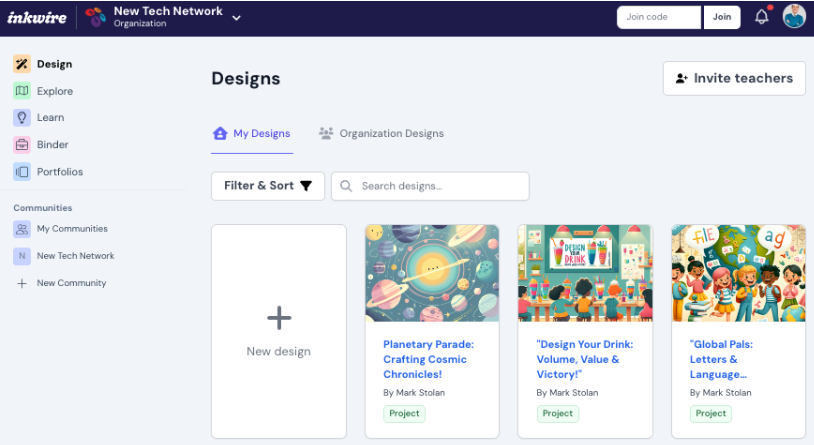Screen dimensions: 814x445
Task: Open New Tech Network community link
Action: click(x=75, y=256)
